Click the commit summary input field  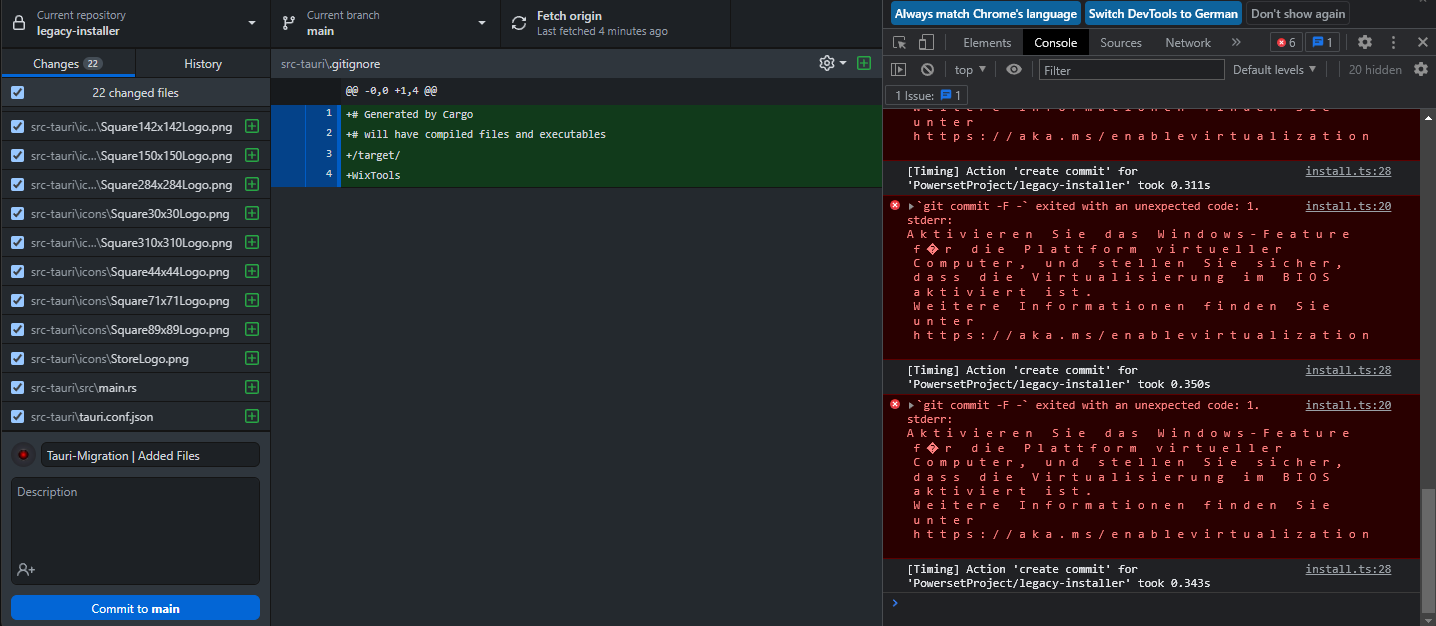pos(150,455)
